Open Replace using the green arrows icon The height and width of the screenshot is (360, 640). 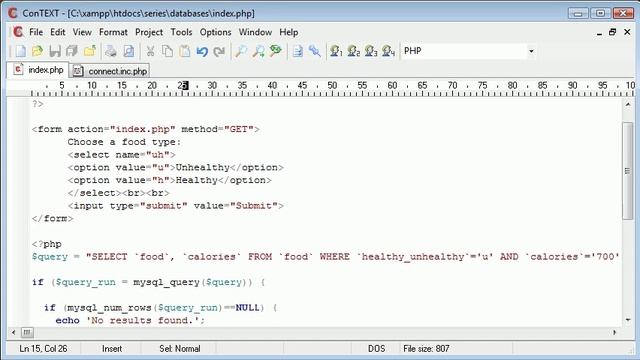click(x=276, y=51)
